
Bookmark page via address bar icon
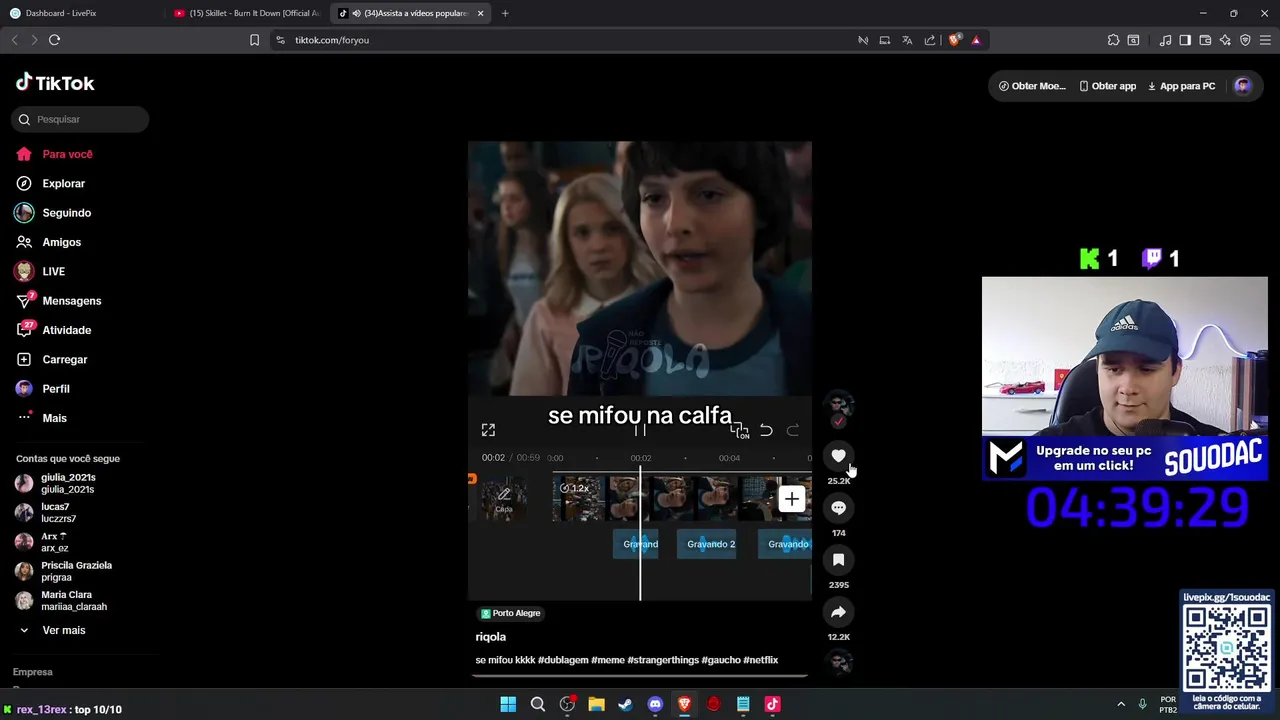(x=254, y=40)
